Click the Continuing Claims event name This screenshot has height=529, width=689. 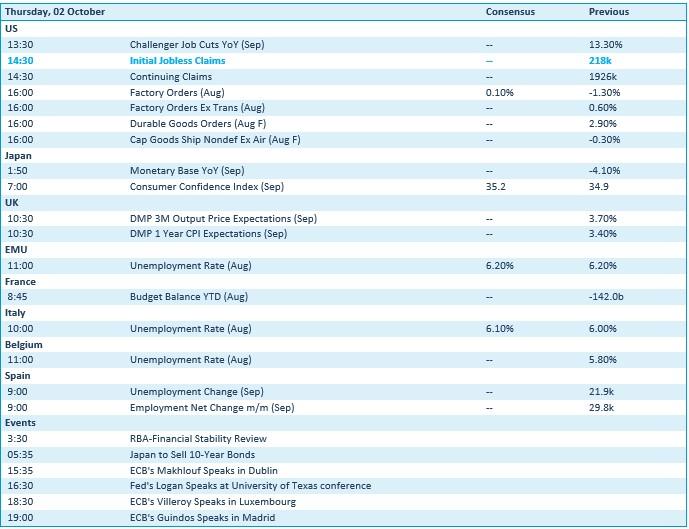(x=170, y=76)
